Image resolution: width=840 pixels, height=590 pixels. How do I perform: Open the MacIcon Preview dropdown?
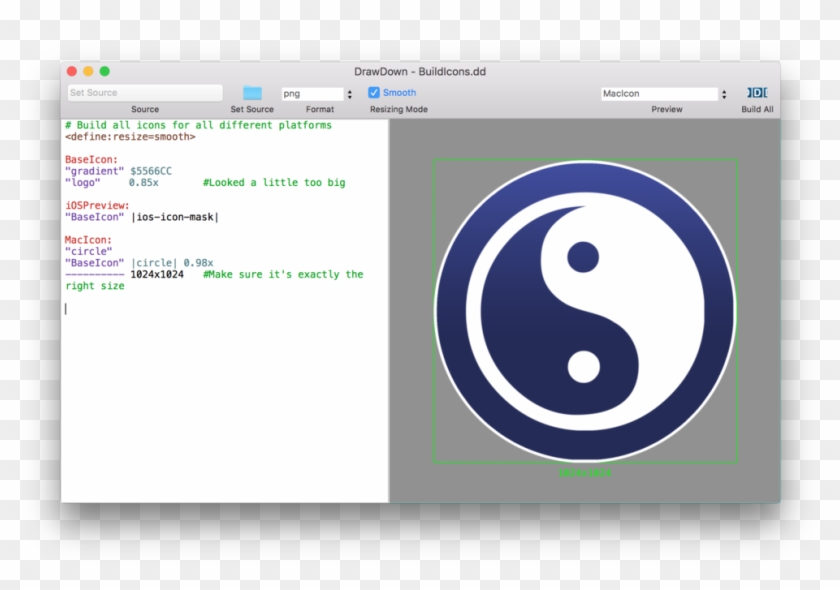point(660,92)
